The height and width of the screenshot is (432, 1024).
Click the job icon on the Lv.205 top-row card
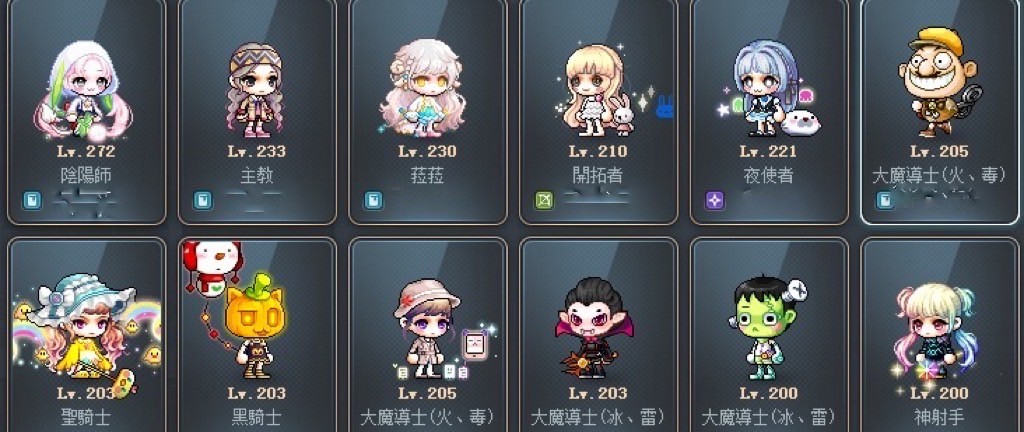[x=885, y=200]
